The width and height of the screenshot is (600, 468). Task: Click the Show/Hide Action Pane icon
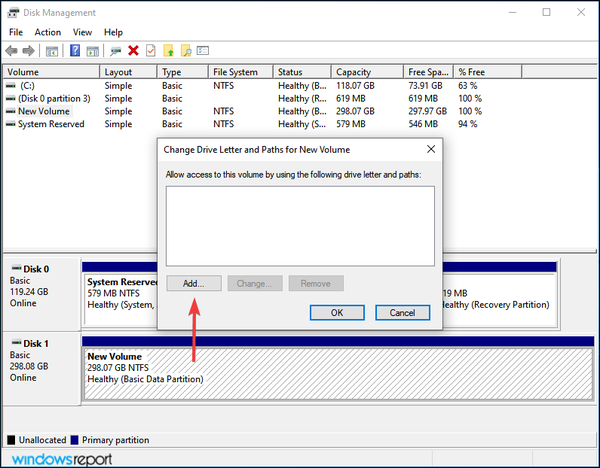(93, 51)
